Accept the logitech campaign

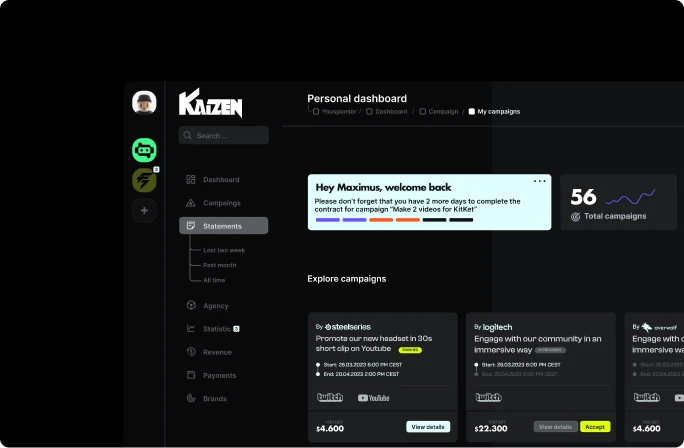point(595,427)
